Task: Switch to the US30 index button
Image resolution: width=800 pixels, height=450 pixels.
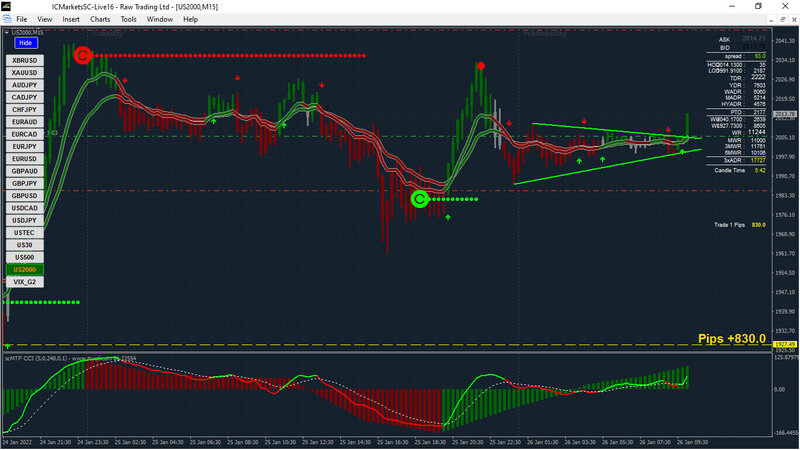Action: (x=24, y=245)
